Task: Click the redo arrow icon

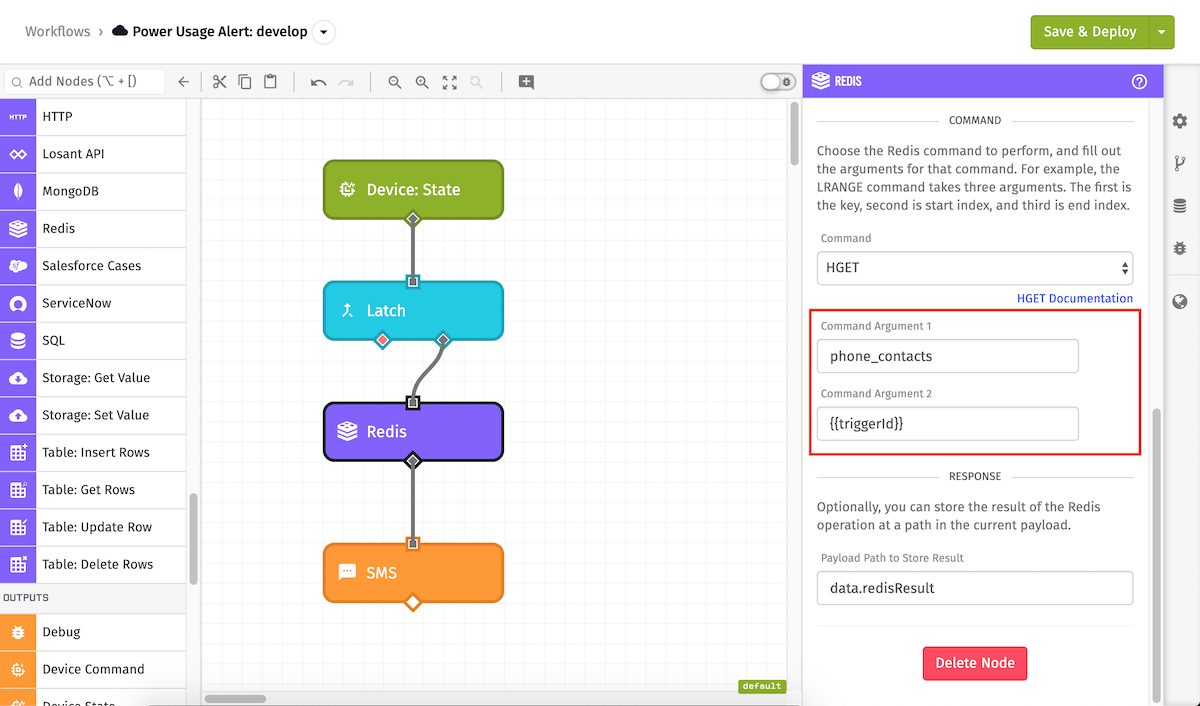Action: coord(346,82)
